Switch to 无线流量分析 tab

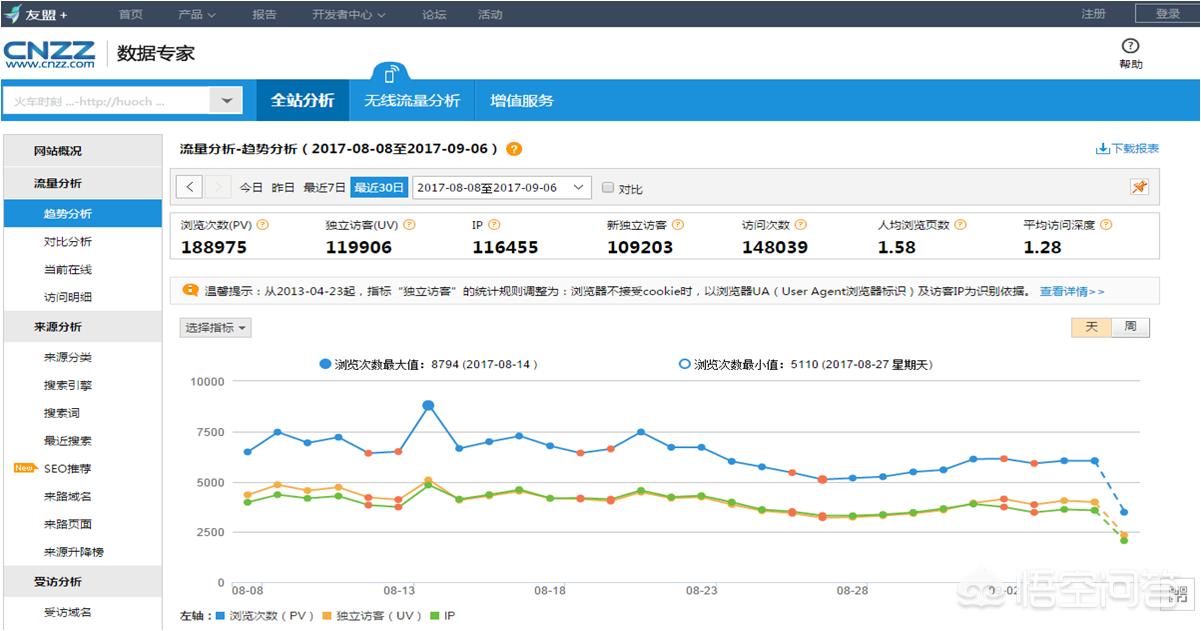[x=412, y=100]
